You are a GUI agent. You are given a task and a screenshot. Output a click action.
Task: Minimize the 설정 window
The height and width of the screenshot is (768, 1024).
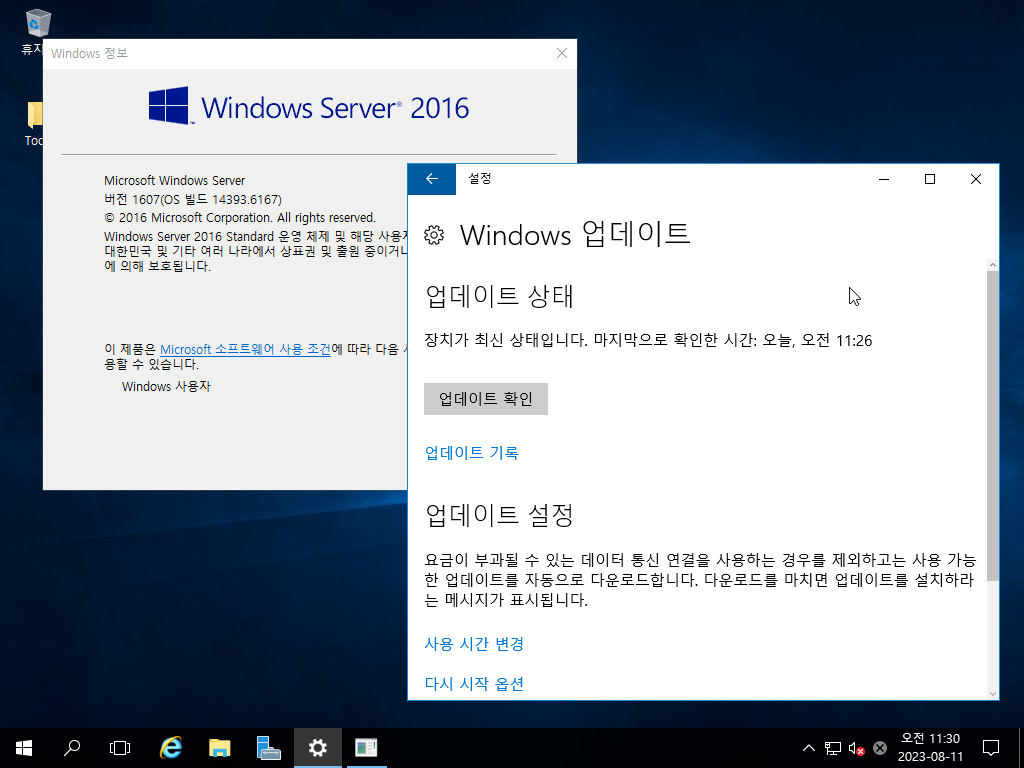click(x=884, y=179)
